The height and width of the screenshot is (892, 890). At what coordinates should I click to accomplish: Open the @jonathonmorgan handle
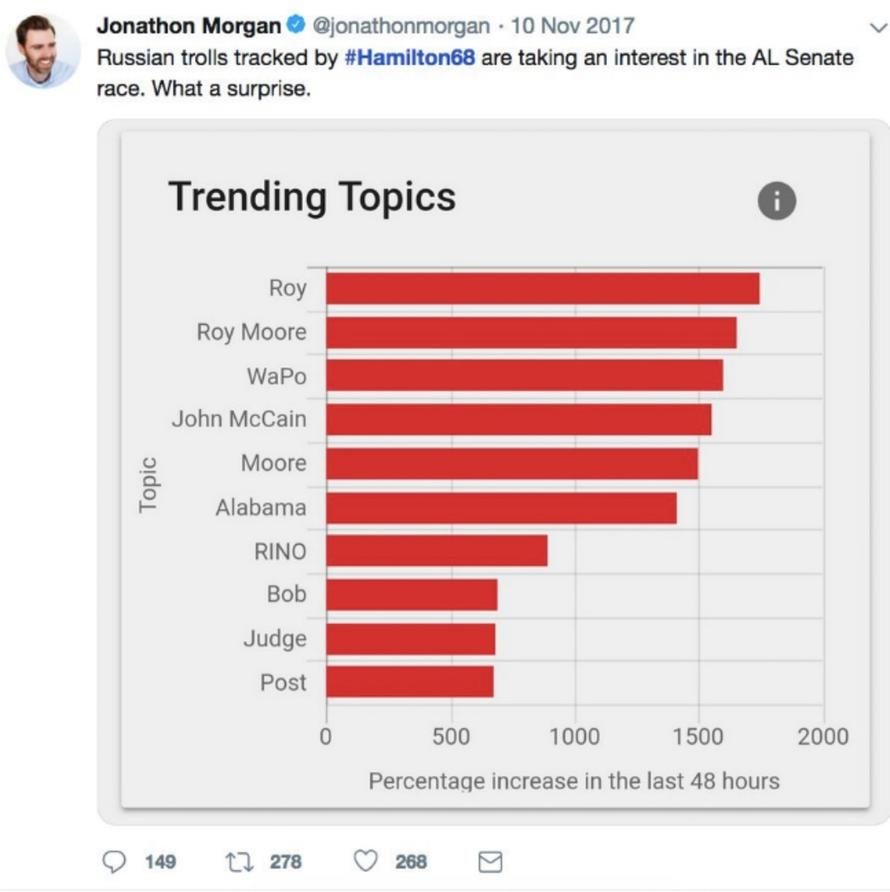(401, 26)
